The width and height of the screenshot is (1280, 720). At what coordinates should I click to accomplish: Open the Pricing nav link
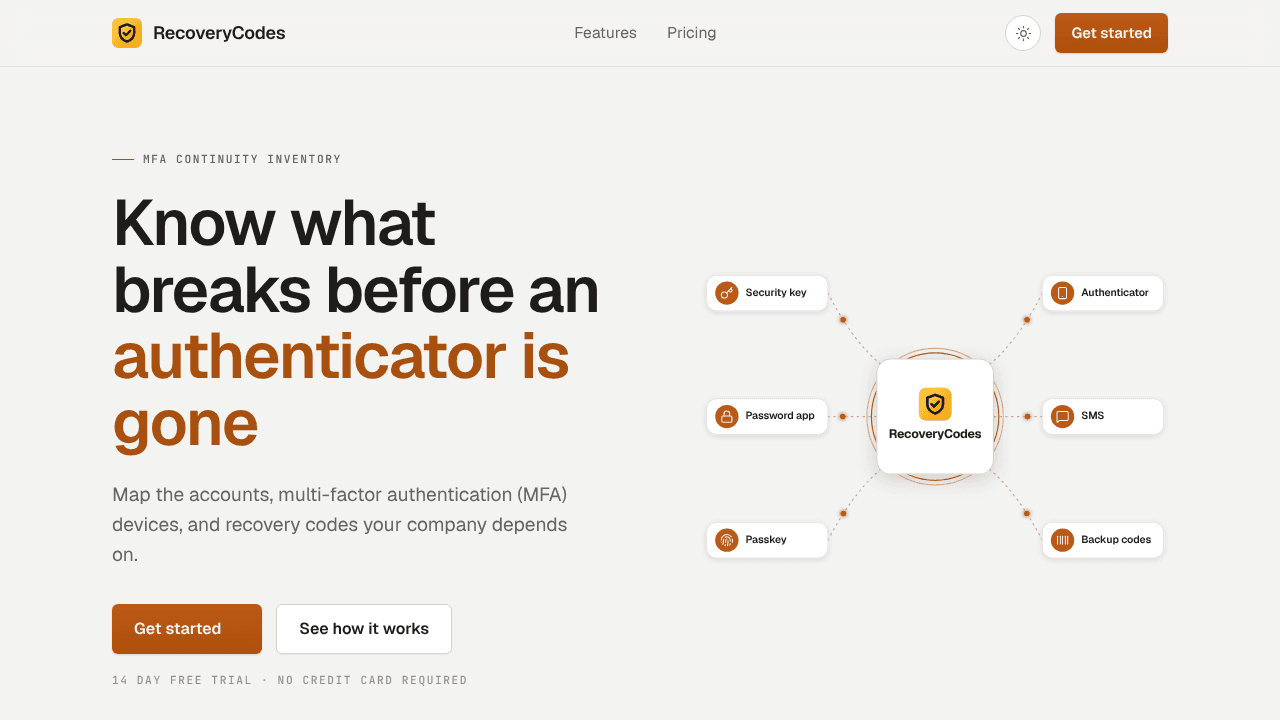[x=692, y=33]
